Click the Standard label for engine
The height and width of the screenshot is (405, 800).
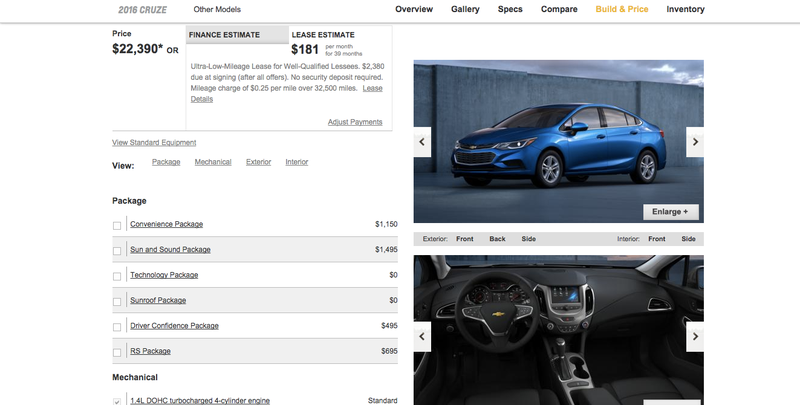[383, 400]
